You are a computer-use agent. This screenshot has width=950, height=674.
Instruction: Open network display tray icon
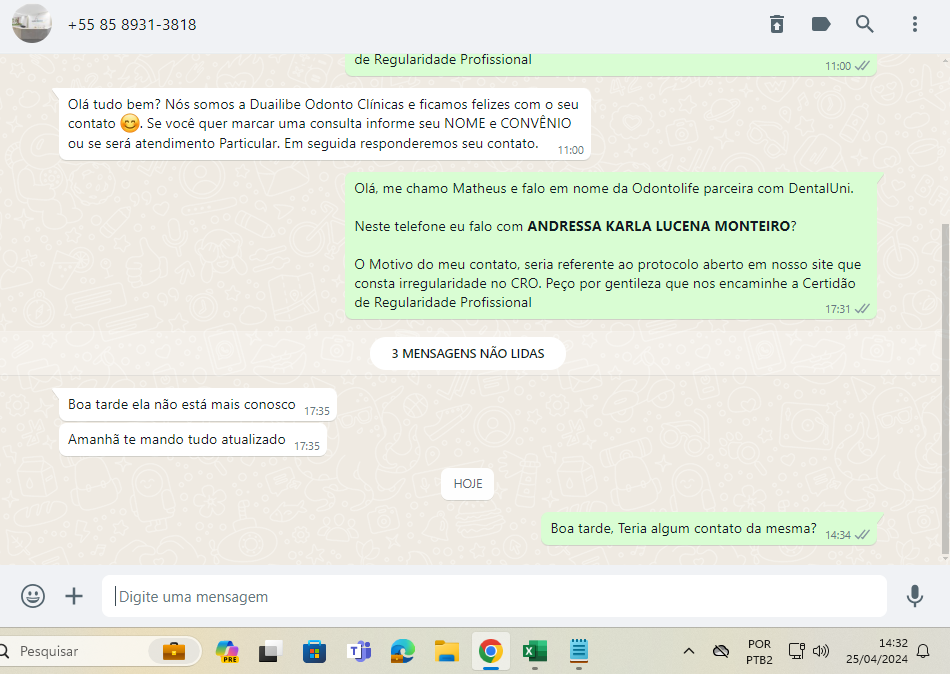(x=796, y=652)
